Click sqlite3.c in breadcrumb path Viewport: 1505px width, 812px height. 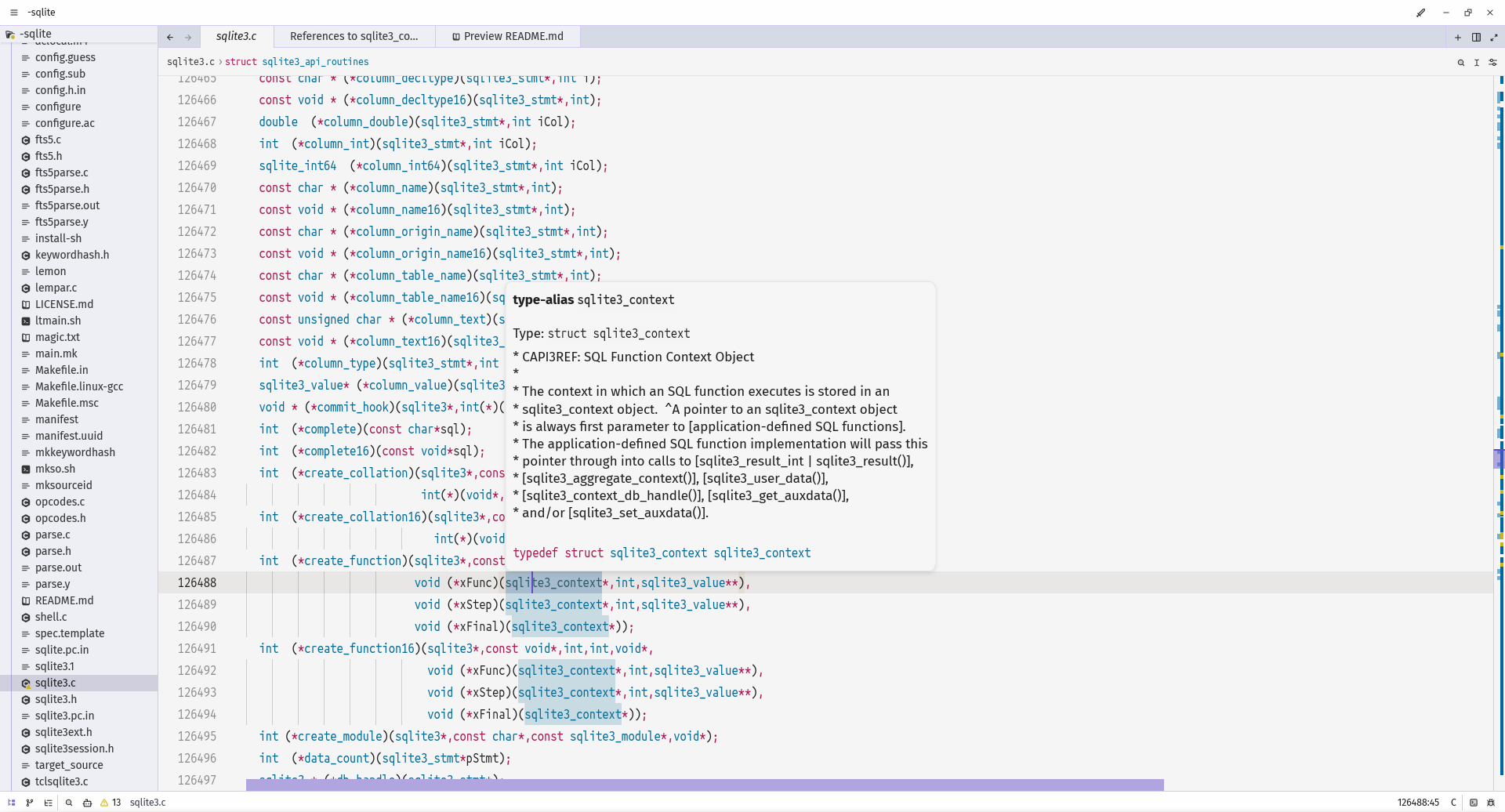click(x=190, y=62)
